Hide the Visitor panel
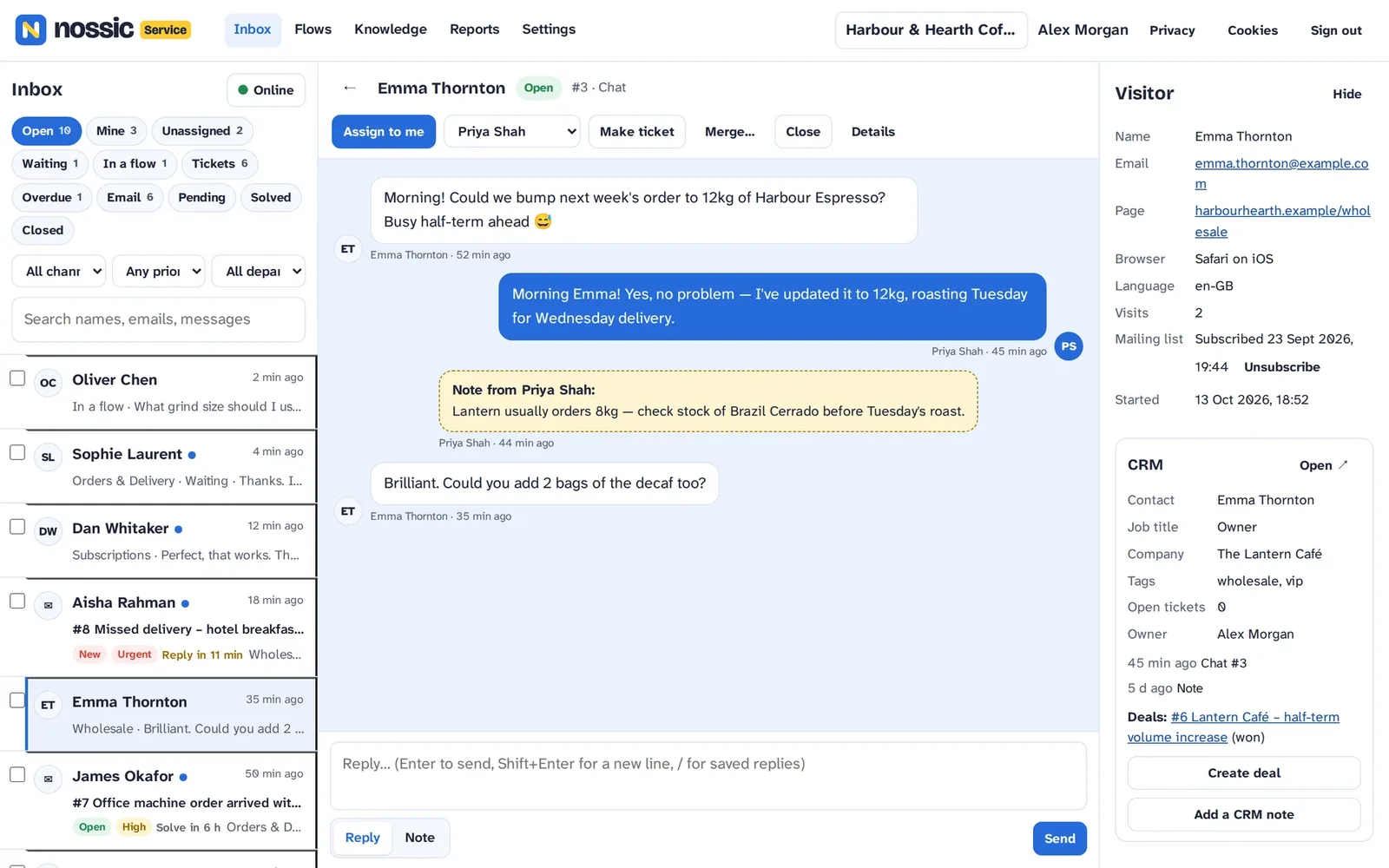1389x868 pixels. coord(1346,94)
